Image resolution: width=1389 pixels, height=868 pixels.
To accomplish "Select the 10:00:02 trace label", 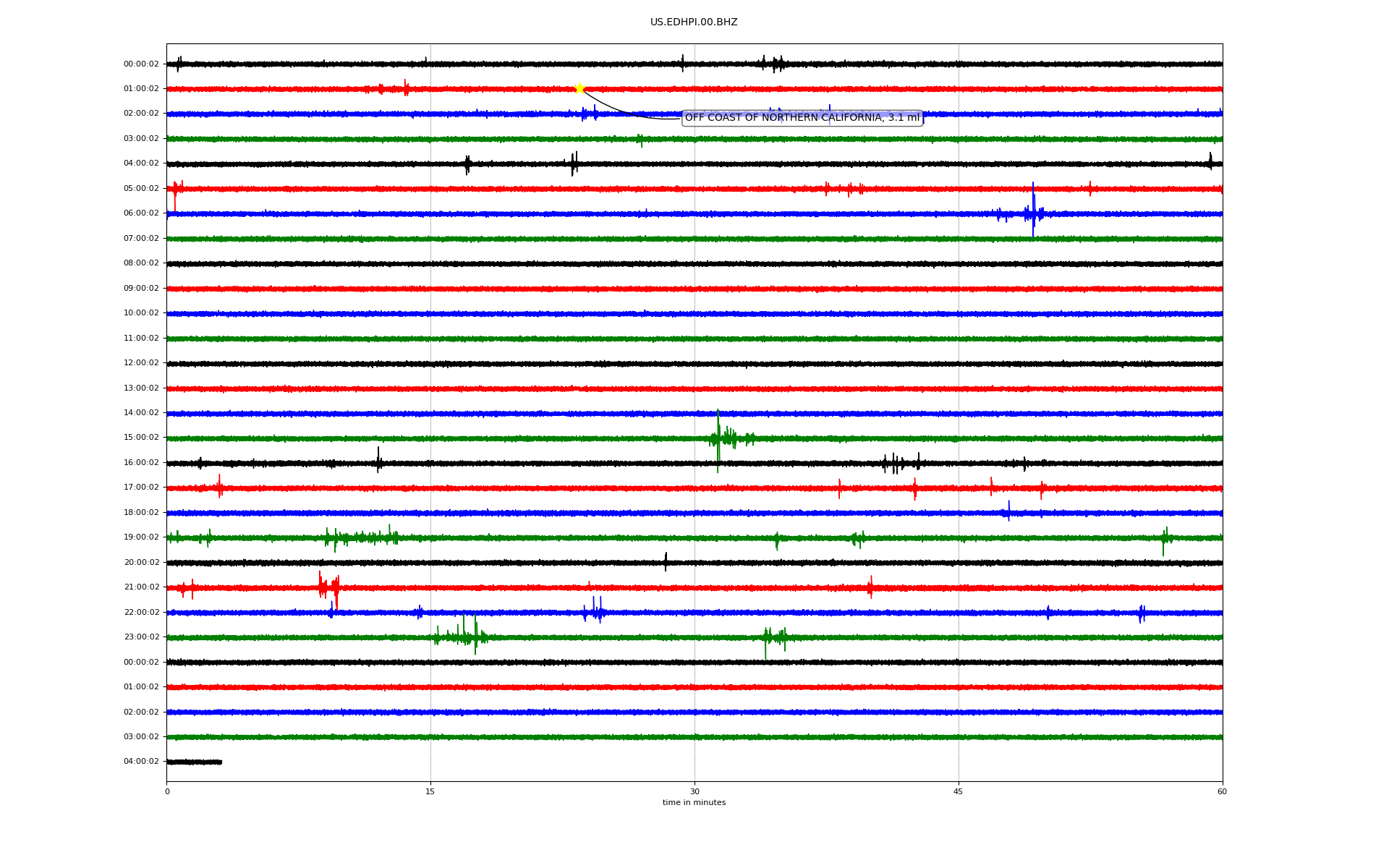I will [x=141, y=313].
